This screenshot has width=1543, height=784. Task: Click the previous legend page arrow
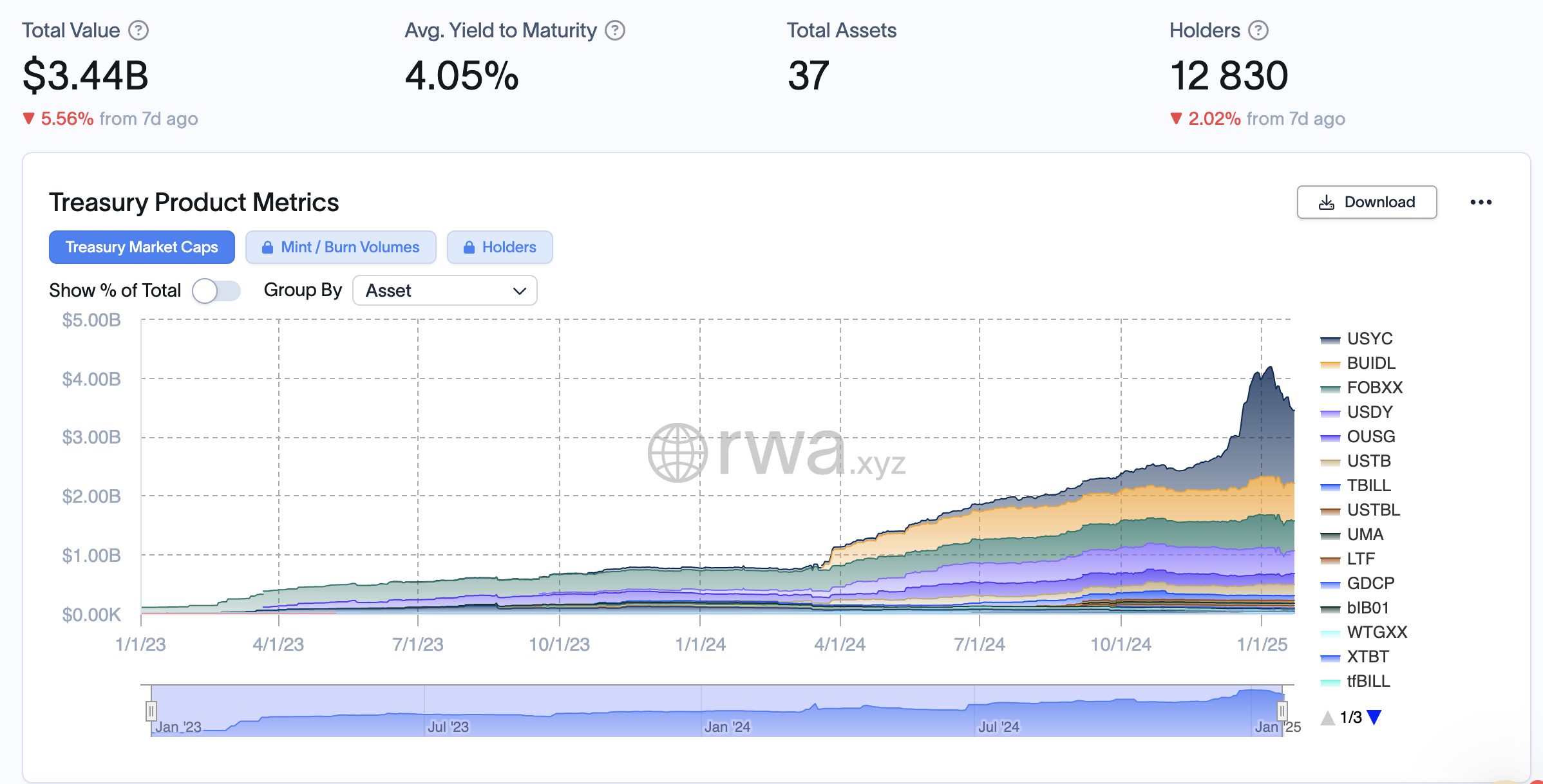pyautogui.click(x=1327, y=717)
